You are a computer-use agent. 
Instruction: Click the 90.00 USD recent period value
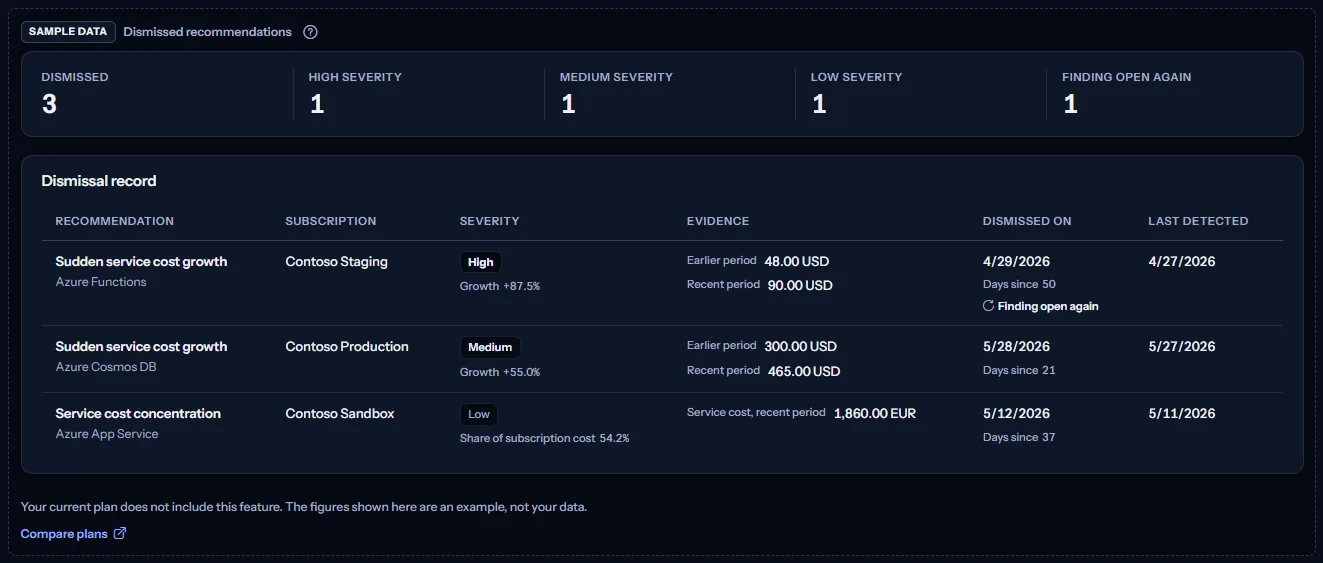[x=800, y=285]
